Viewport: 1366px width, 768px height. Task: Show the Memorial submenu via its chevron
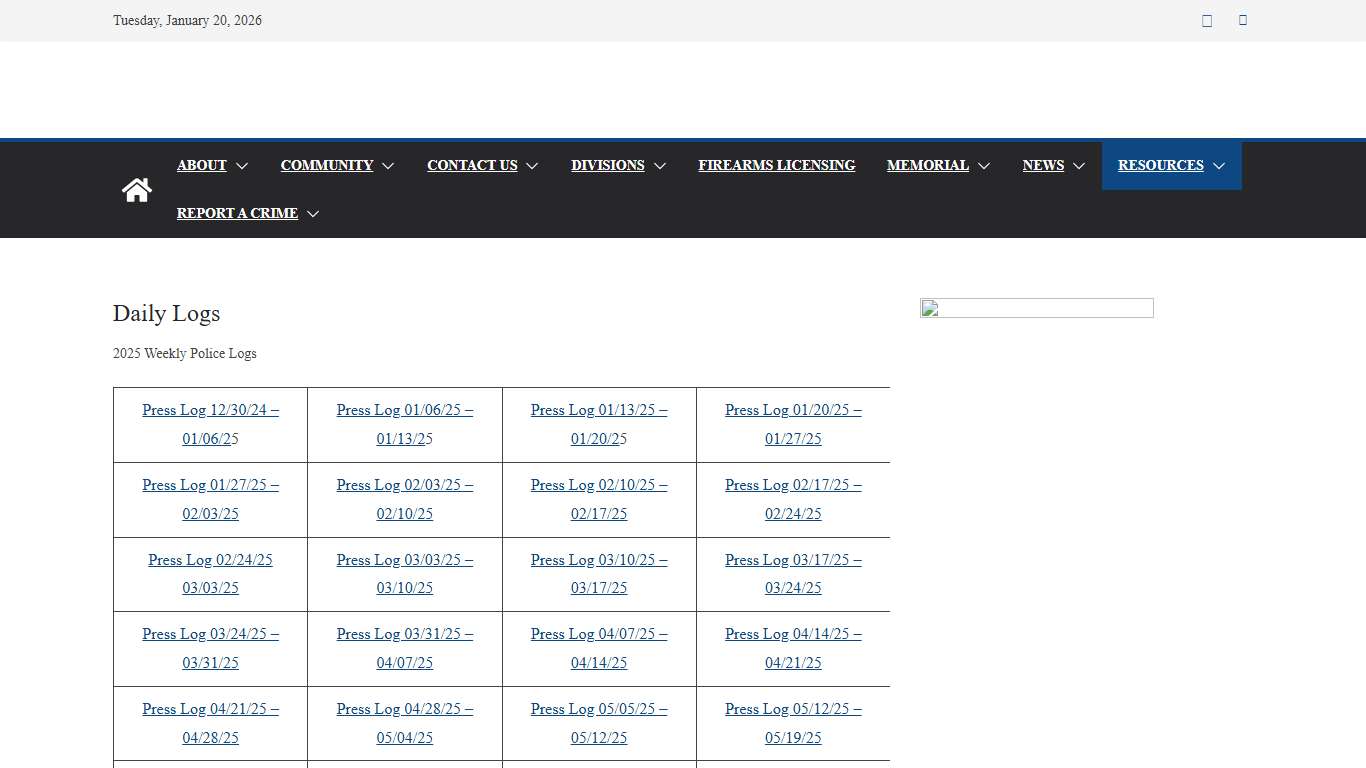(984, 166)
